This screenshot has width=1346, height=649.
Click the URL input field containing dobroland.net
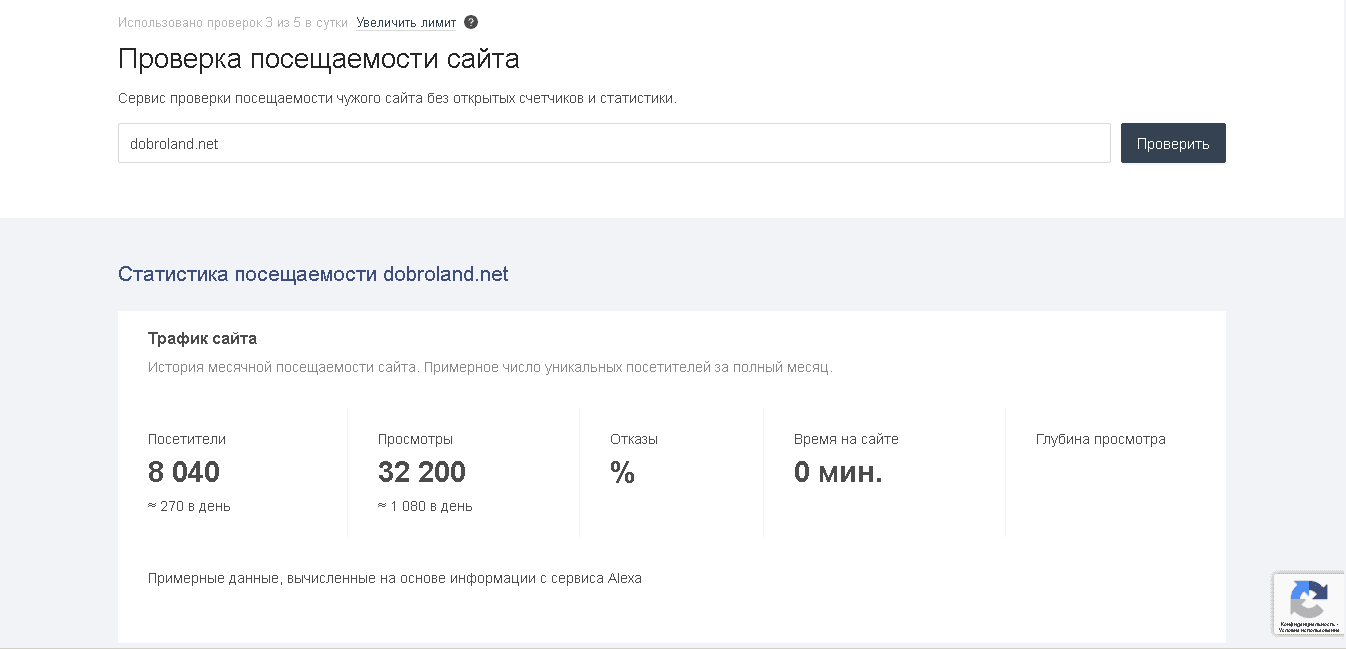click(x=614, y=143)
